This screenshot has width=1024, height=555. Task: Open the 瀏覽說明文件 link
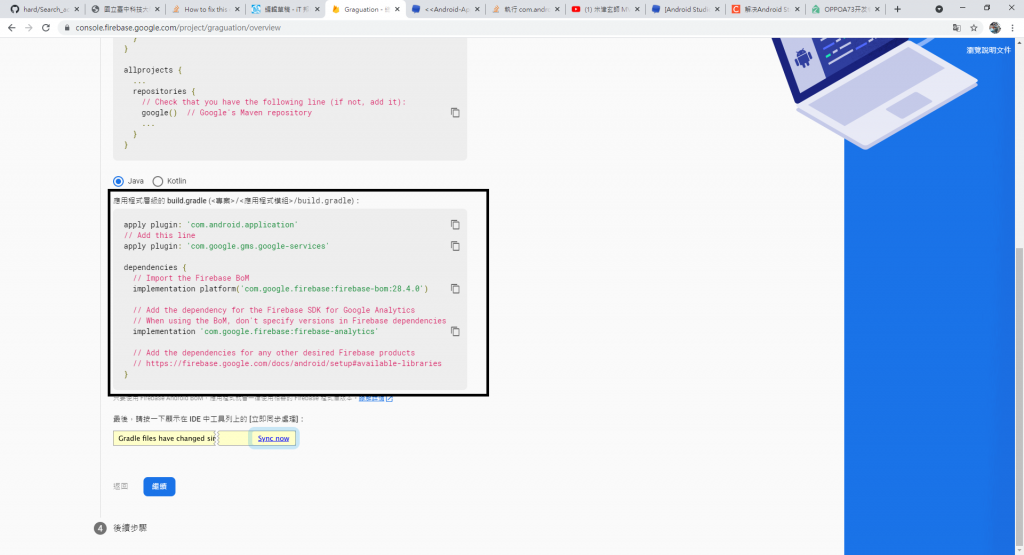(988, 50)
